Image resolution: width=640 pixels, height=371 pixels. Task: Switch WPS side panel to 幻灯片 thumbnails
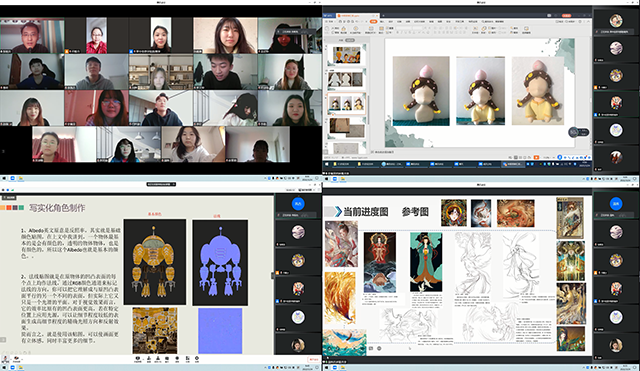[350, 40]
